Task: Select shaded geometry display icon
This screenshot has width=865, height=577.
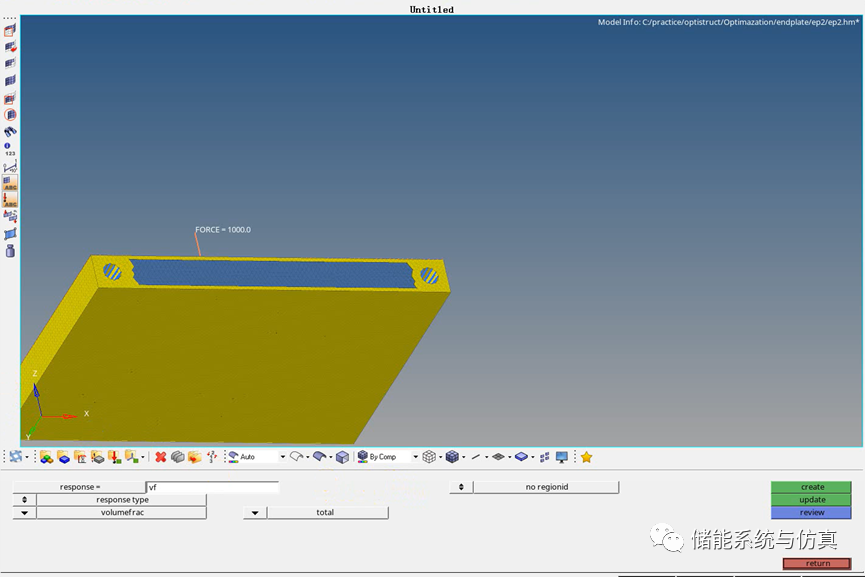Action: click(x=319, y=457)
